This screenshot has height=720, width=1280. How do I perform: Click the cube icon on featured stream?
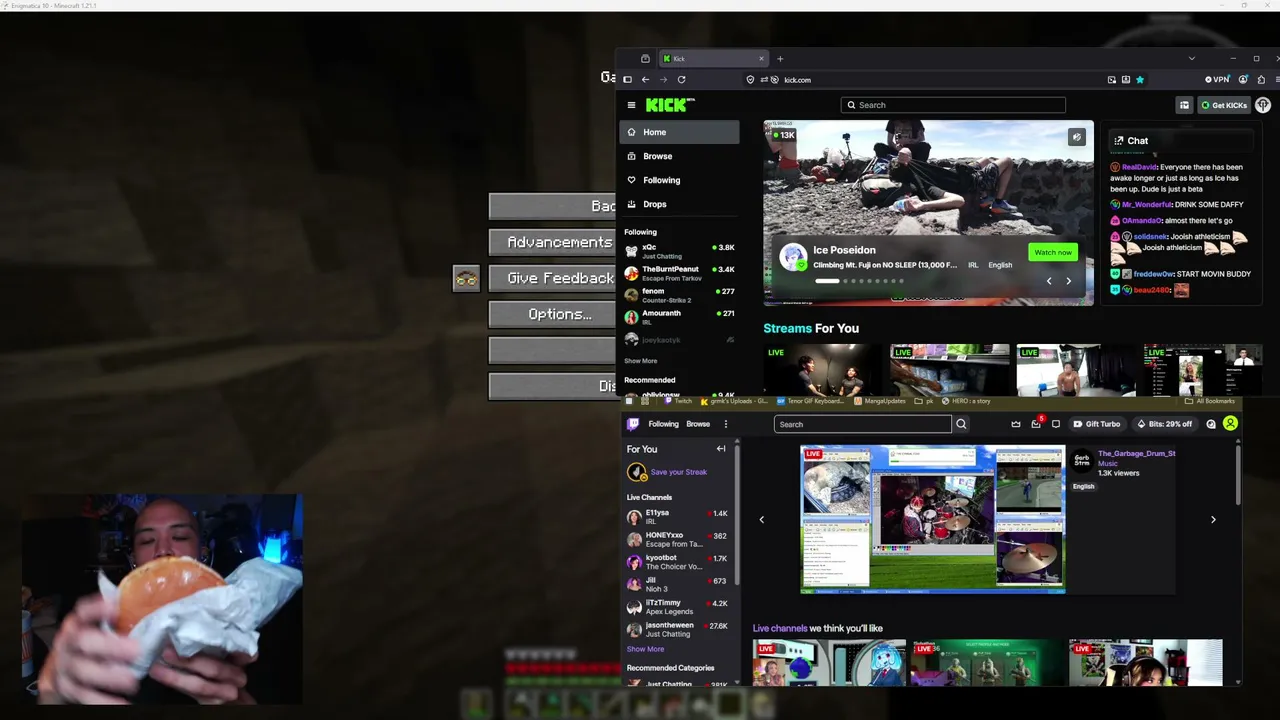point(1076,137)
